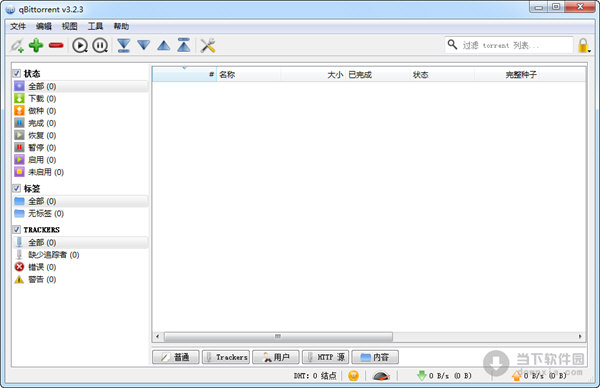The height and width of the screenshot is (388, 600).
Task: Click the download speed 0 B/s indicator
Action: [444, 376]
